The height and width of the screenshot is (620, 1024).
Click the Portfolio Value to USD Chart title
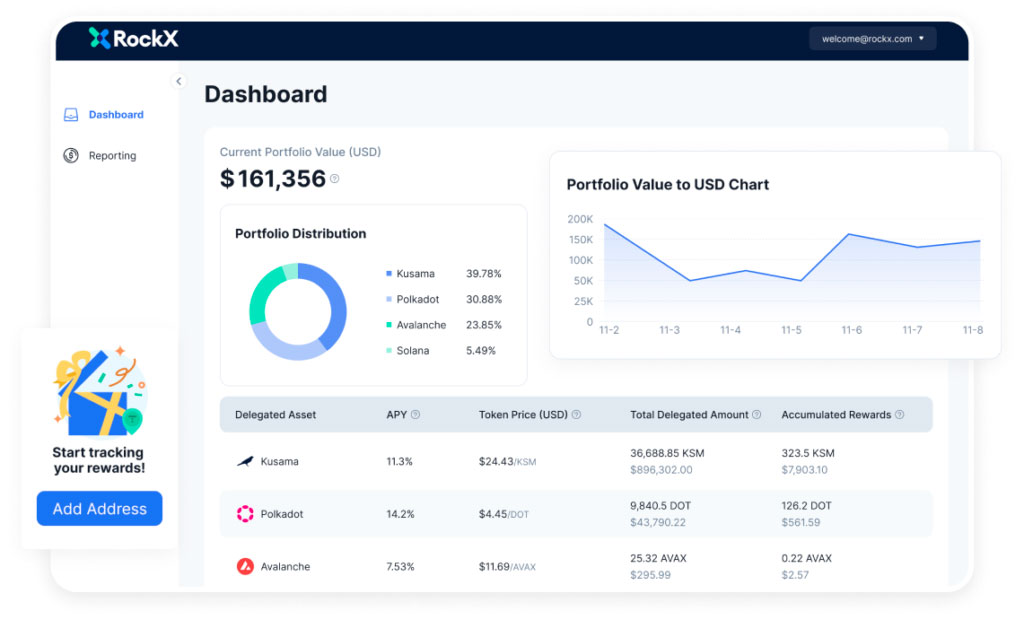point(667,185)
